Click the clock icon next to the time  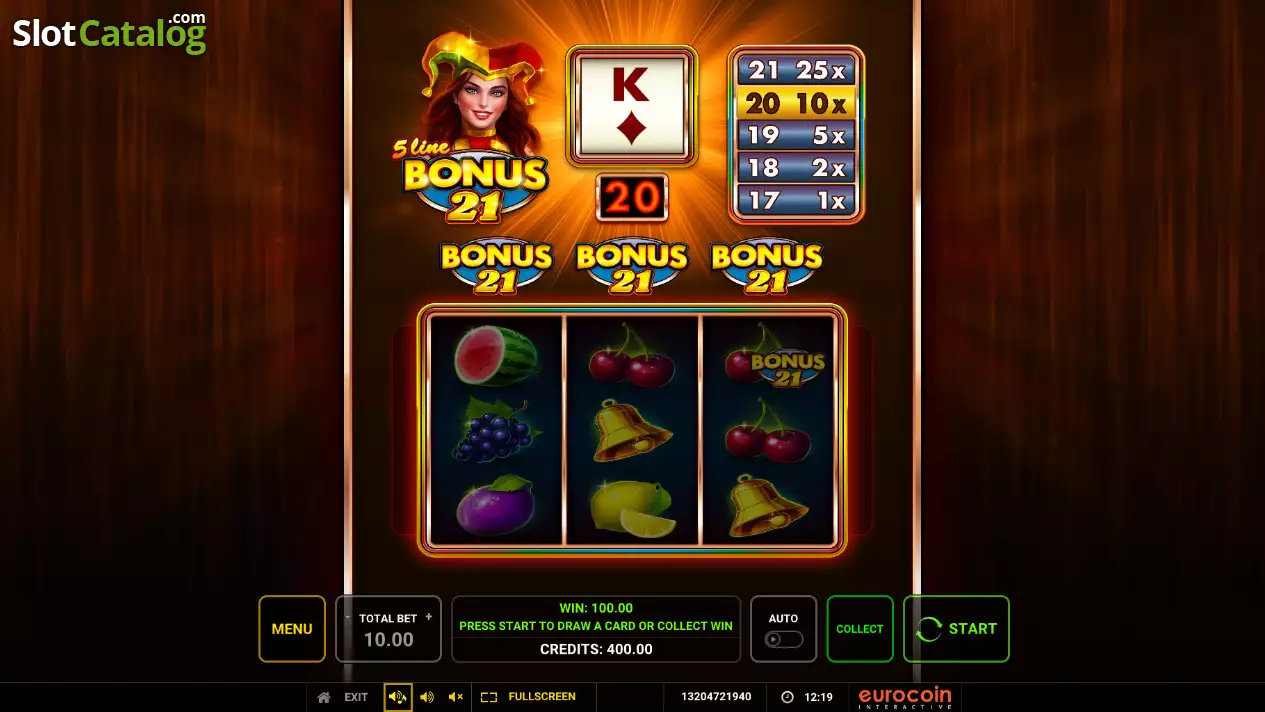787,697
